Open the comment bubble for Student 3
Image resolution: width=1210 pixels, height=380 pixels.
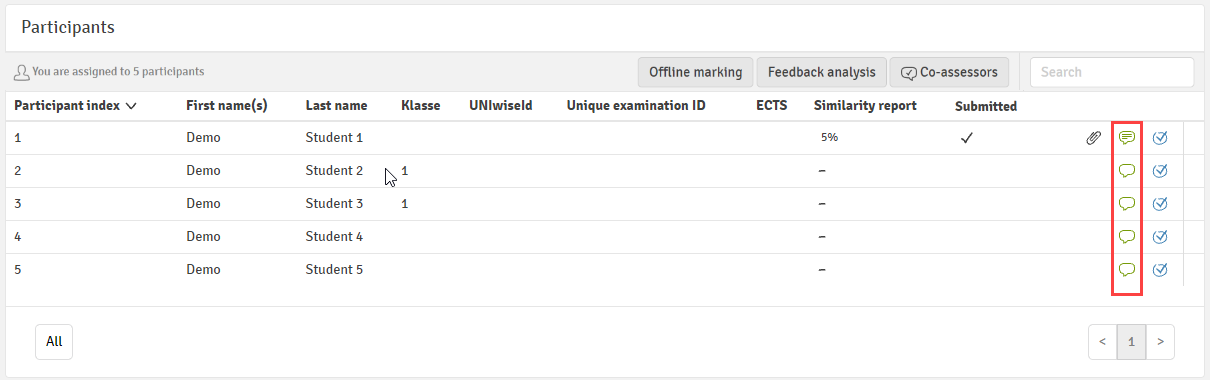[1127, 204]
